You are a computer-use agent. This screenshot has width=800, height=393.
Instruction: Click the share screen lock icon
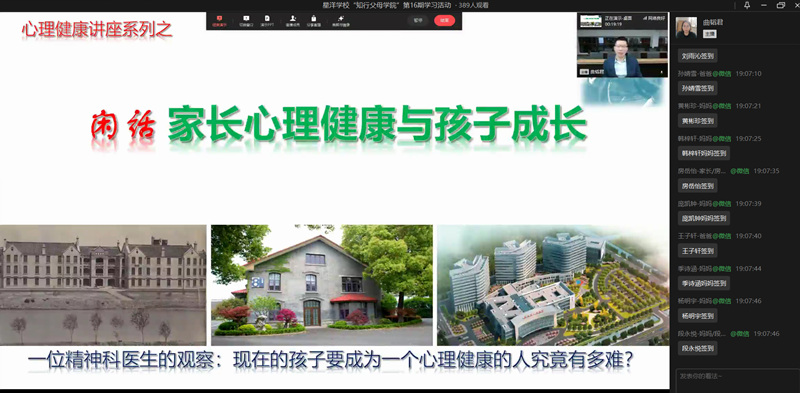(313, 18)
